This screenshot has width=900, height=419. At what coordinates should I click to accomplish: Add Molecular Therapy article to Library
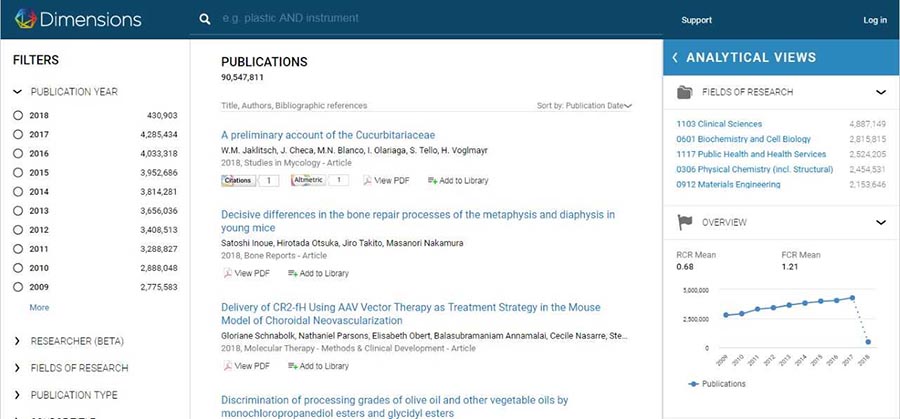point(318,366)
